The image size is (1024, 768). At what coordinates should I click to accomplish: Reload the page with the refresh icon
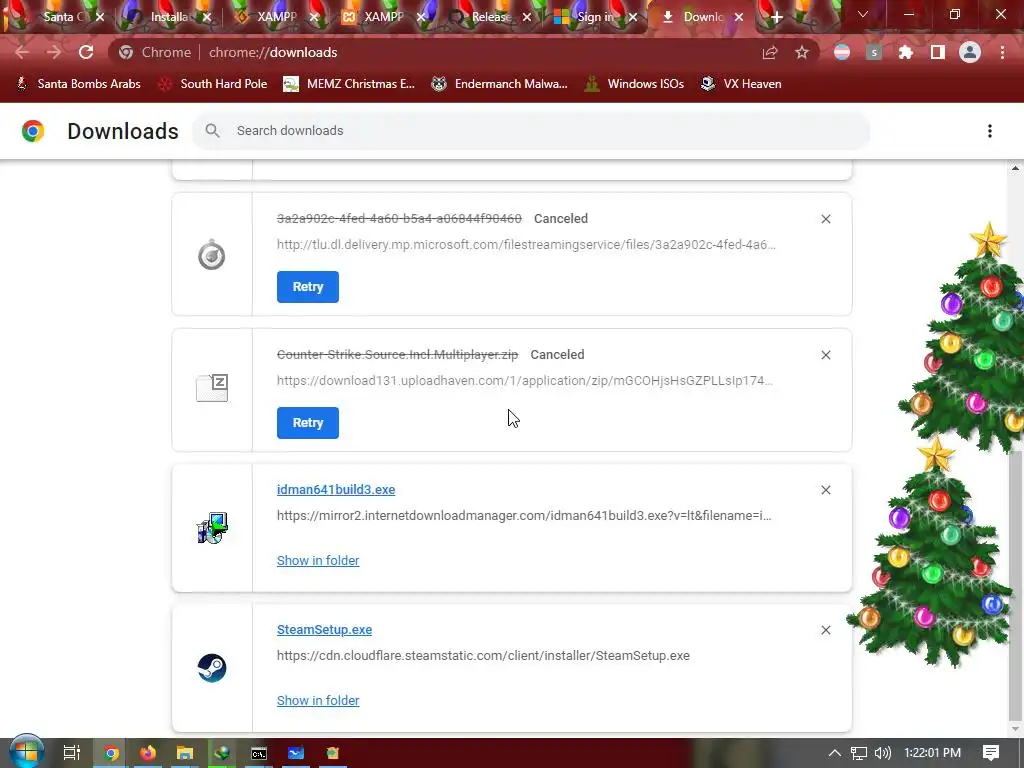tap(86, 52)
